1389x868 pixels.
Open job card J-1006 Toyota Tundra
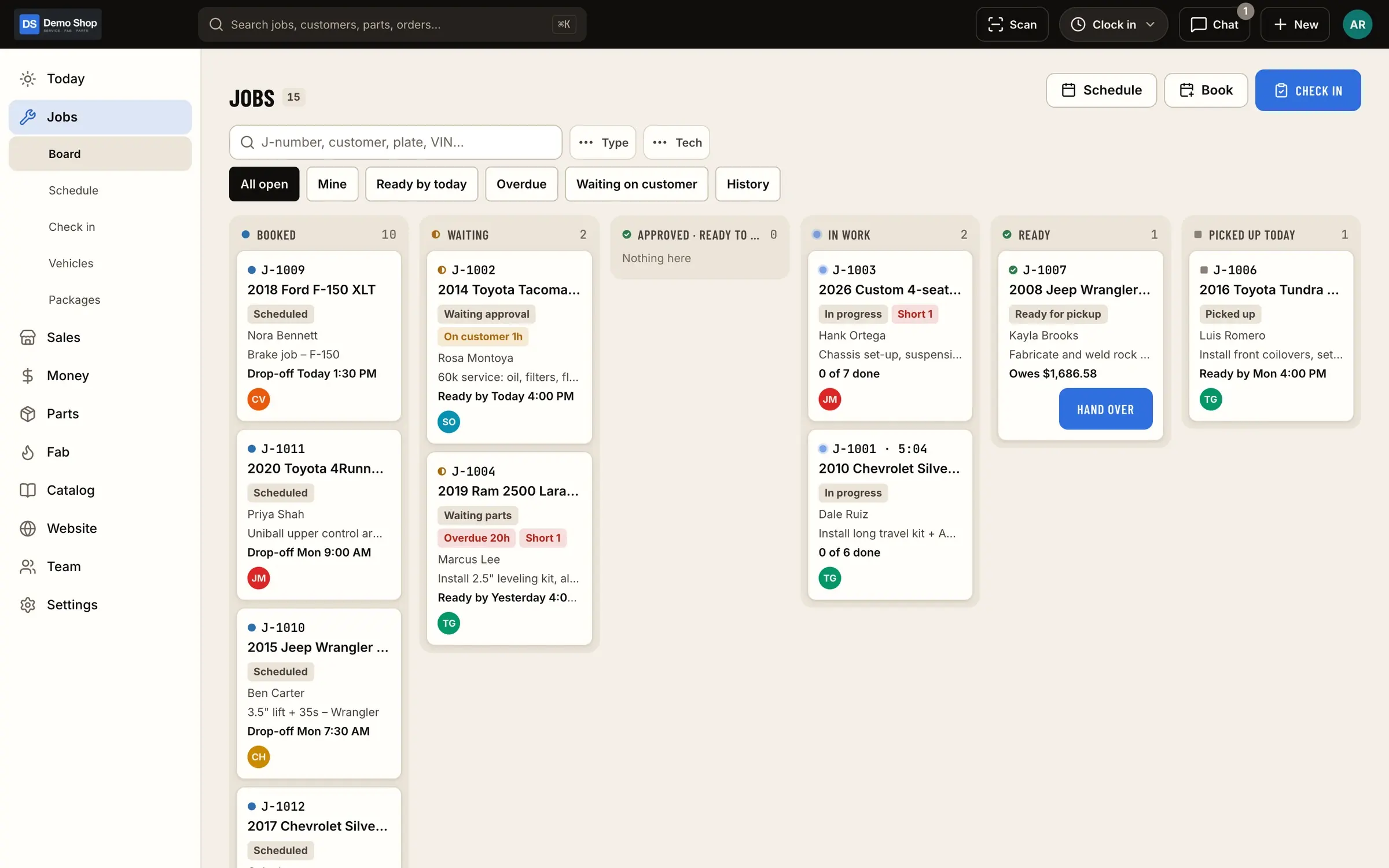1271,336
